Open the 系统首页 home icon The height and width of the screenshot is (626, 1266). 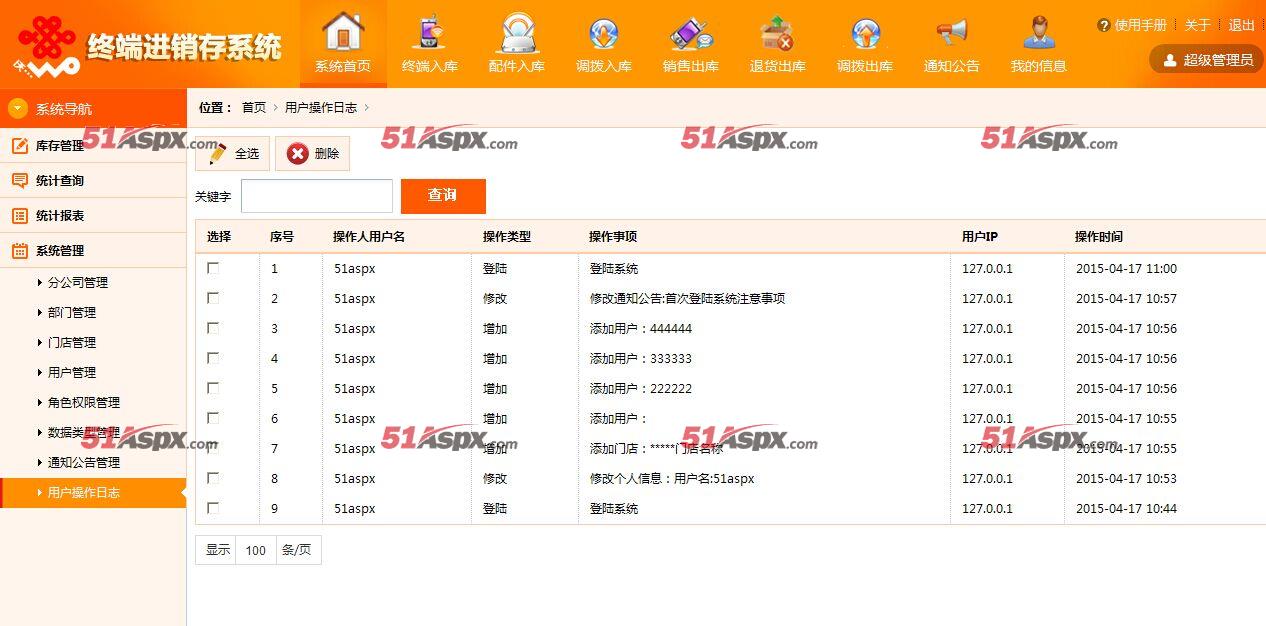point(342,34)
